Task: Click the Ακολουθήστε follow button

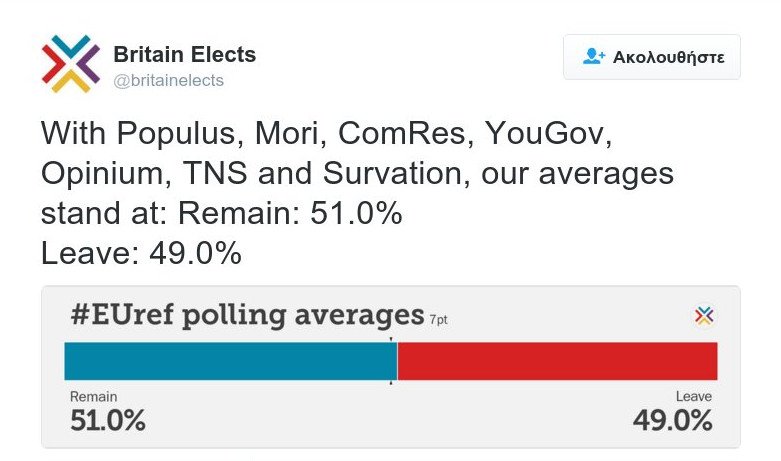Action: (651, 57)
